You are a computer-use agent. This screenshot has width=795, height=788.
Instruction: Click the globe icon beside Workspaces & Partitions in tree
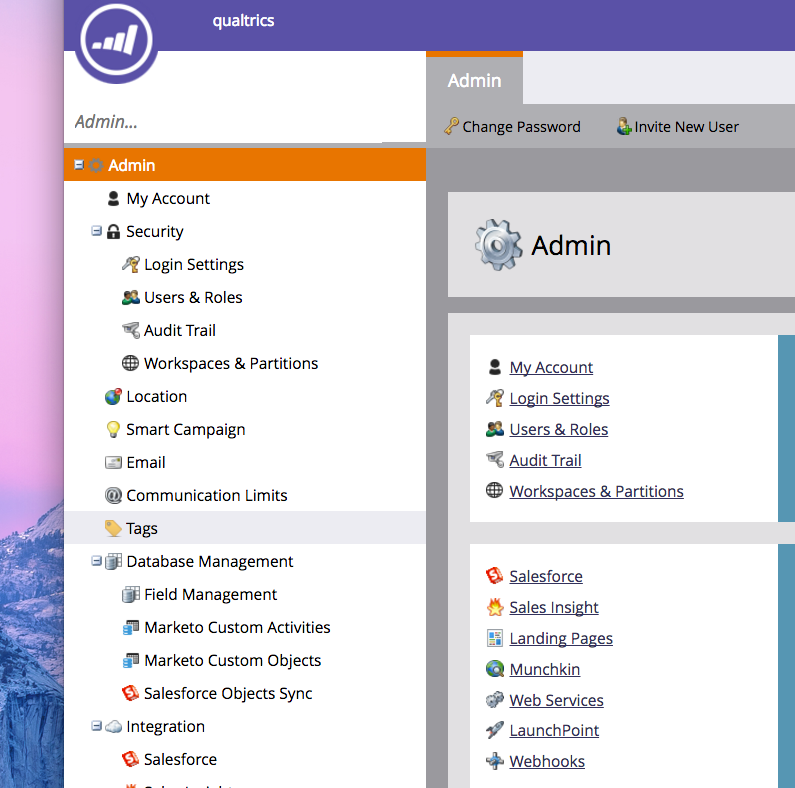pos(130,363)
